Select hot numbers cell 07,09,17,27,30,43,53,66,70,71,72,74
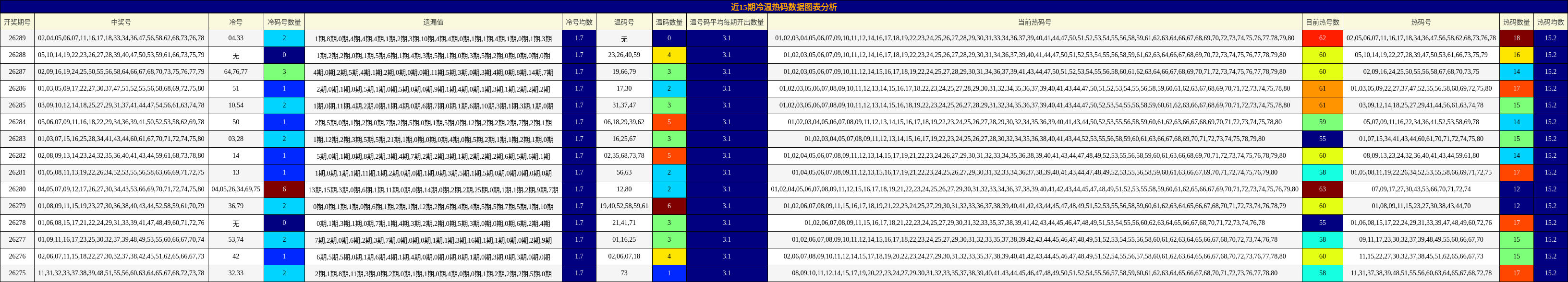 coord(1422,189)
